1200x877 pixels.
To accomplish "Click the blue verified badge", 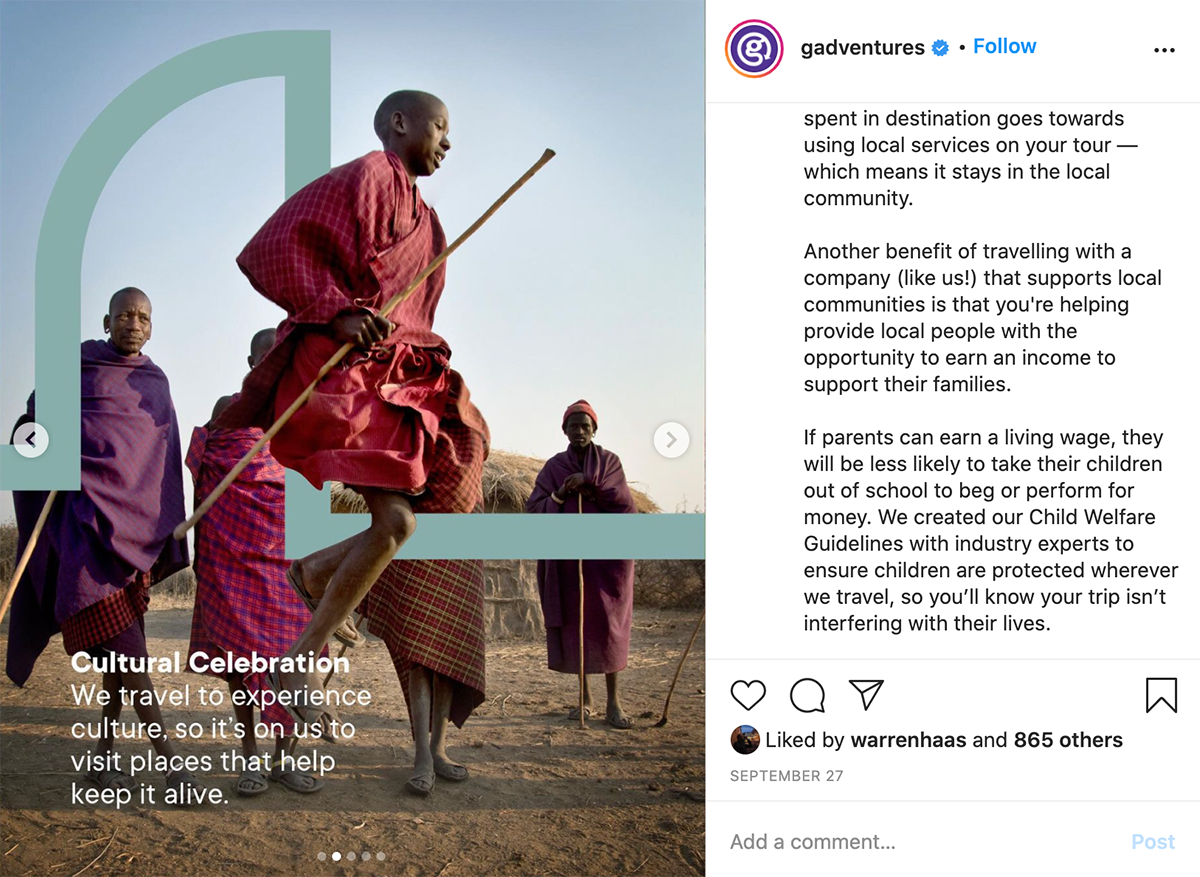I will coord(940,48).
